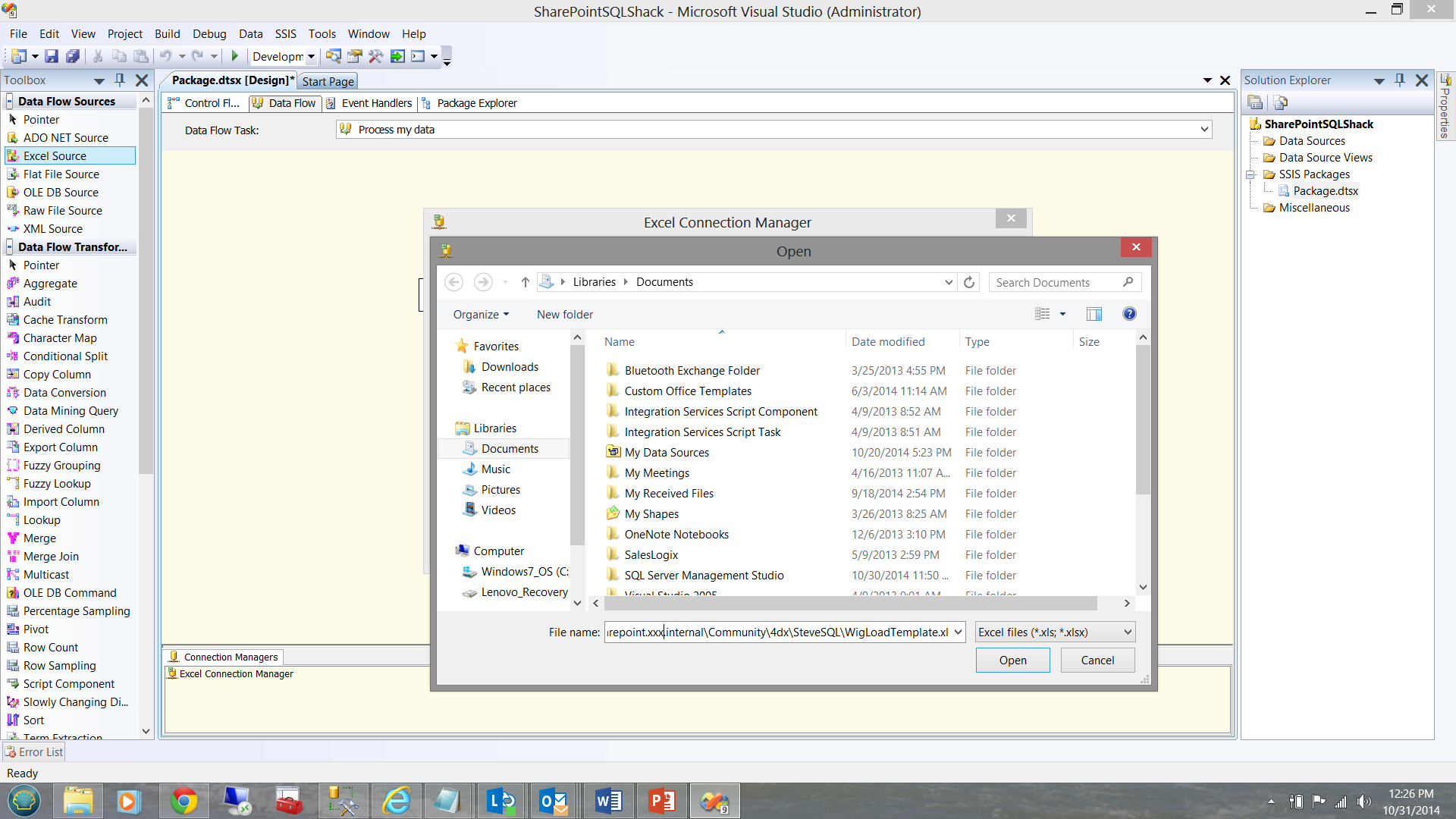The width and height of the screenshot is (1456, 819).
Task: Open Chrome from the taskbar
Action: (x=184, y=801)
